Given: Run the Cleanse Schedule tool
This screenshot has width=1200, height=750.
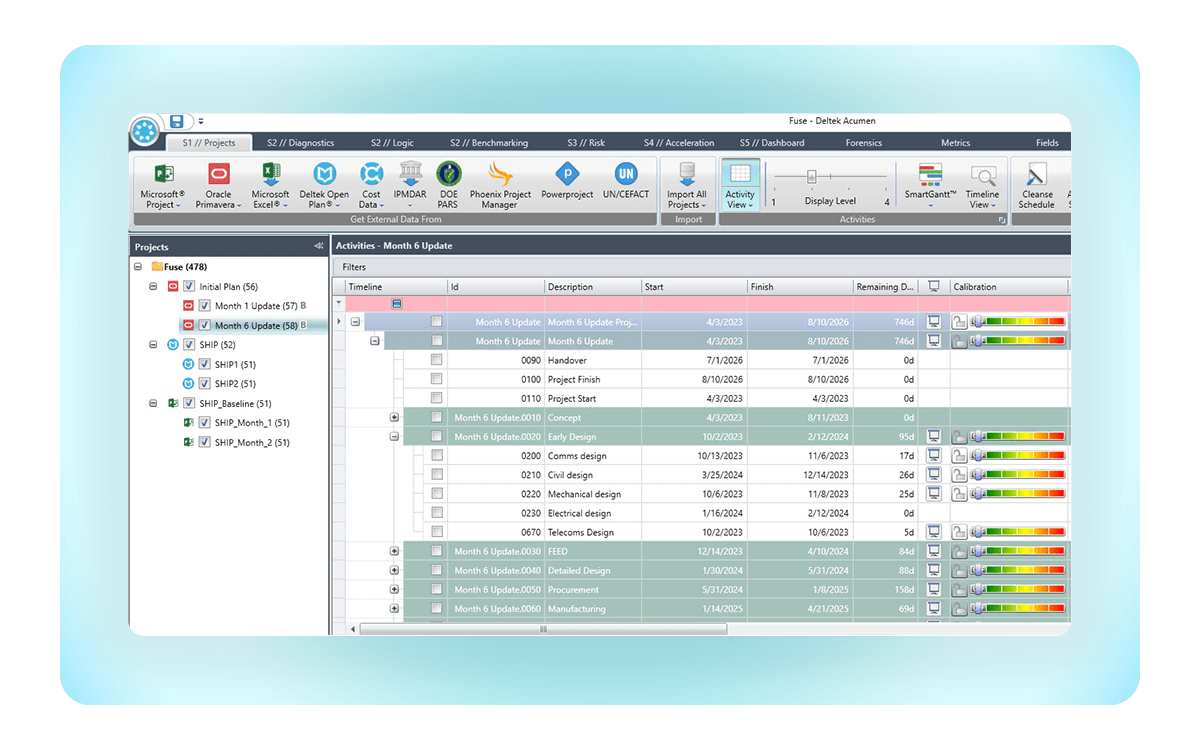Looking at the screenshot, I should pos(1037,184).
